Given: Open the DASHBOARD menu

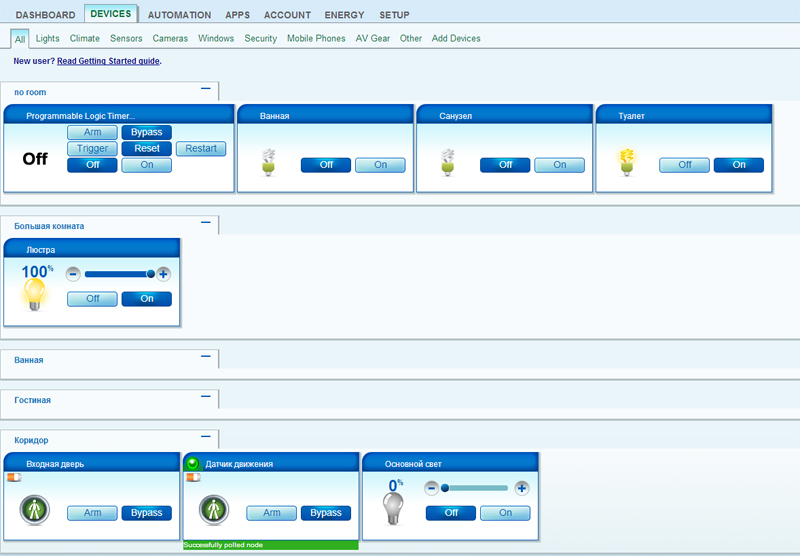Looking at the screenshot, I should [45, 15].
